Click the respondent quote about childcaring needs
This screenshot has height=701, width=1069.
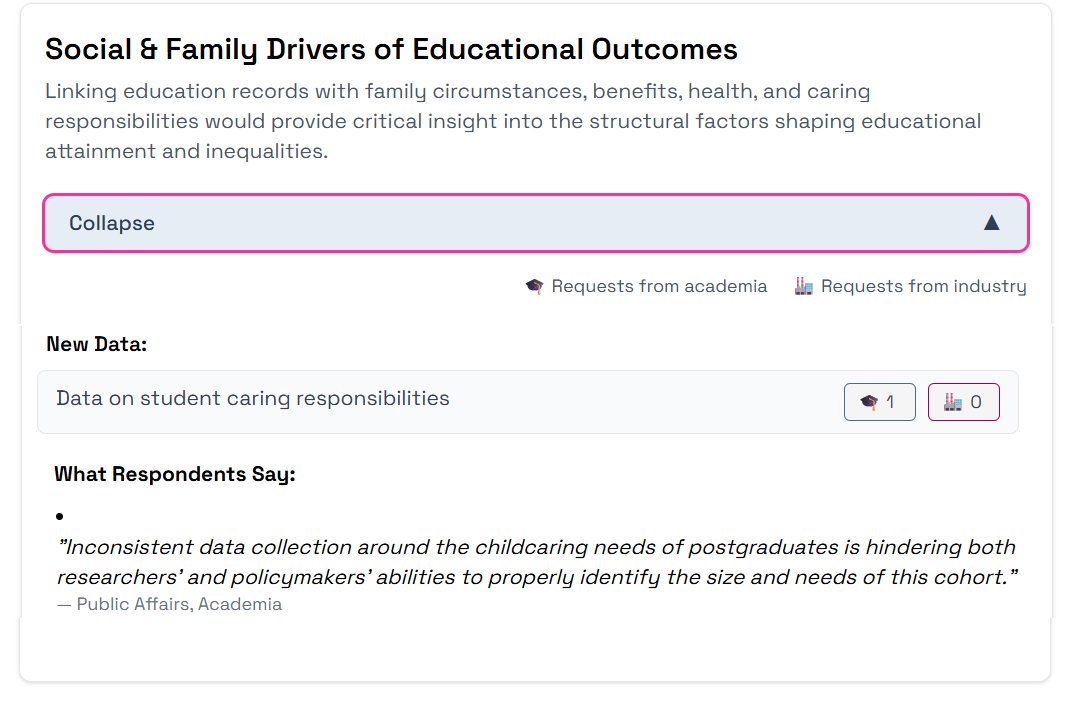[537, 562]
